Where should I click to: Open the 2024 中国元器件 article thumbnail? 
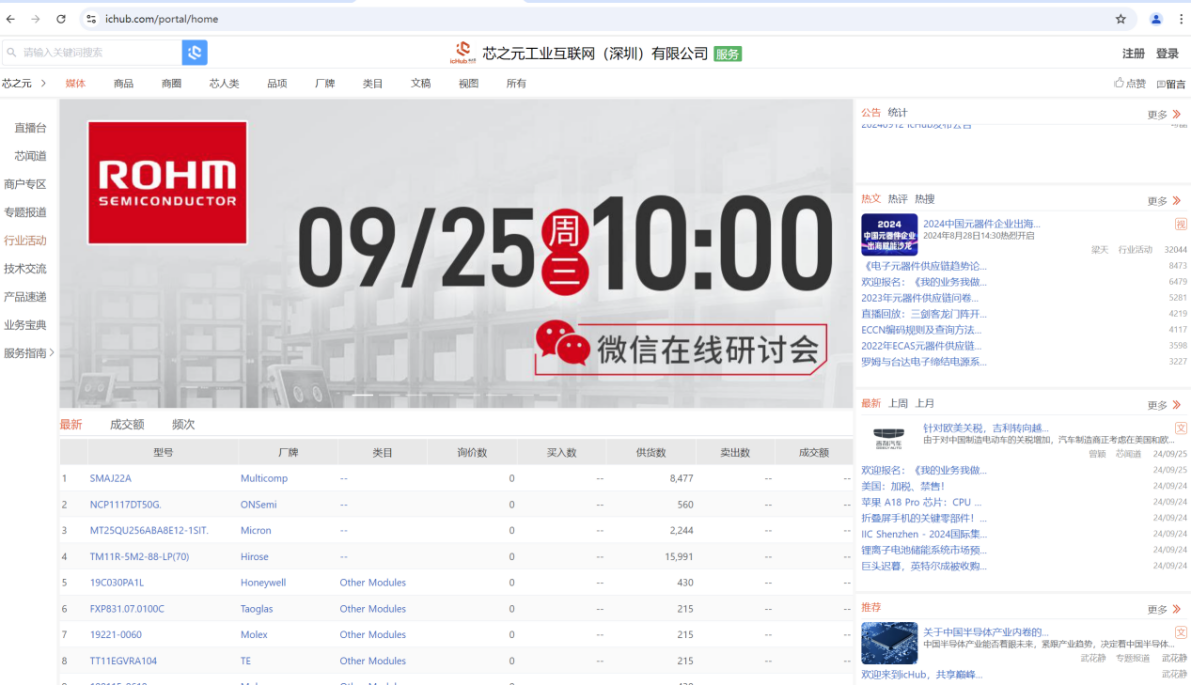tap(889, 235)
